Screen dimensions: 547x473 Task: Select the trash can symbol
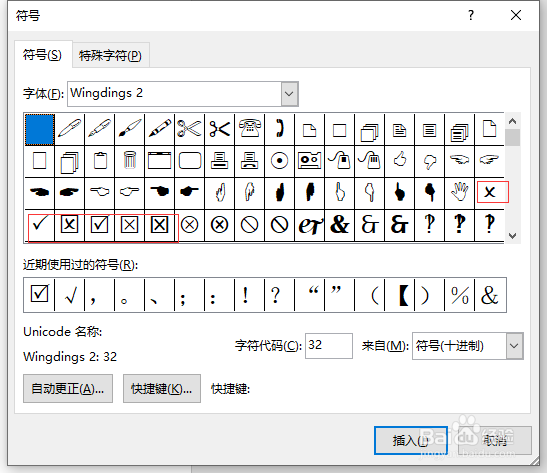[x=129, y=161]
